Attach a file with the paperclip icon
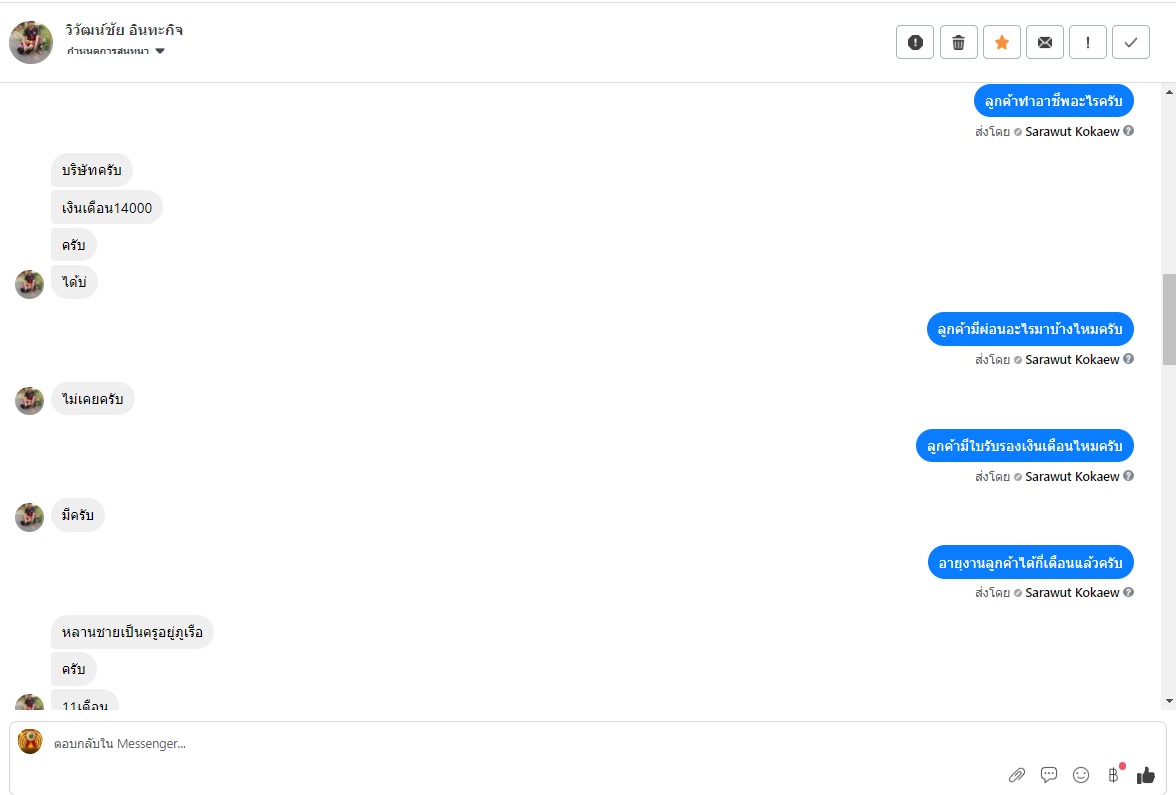This screenshot has height=795, width=1176. [x=1016, y=774]
